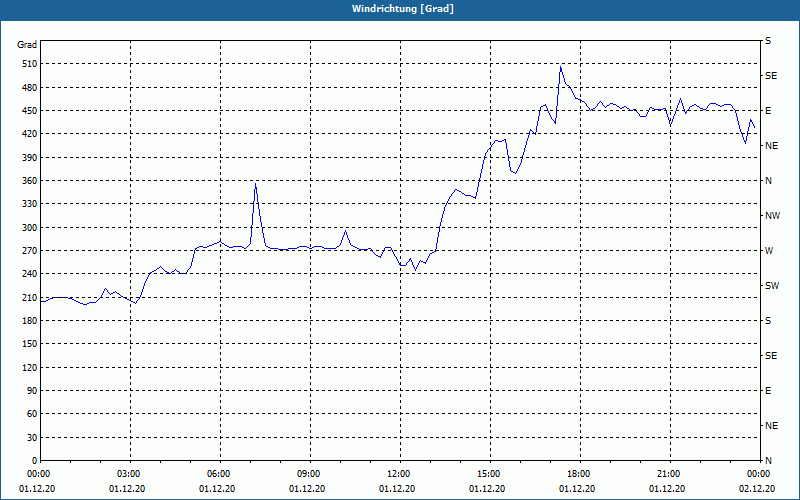Click the 90 y-axis value
This screenshot has height=500, width=800.
click(x=32, y=391)
